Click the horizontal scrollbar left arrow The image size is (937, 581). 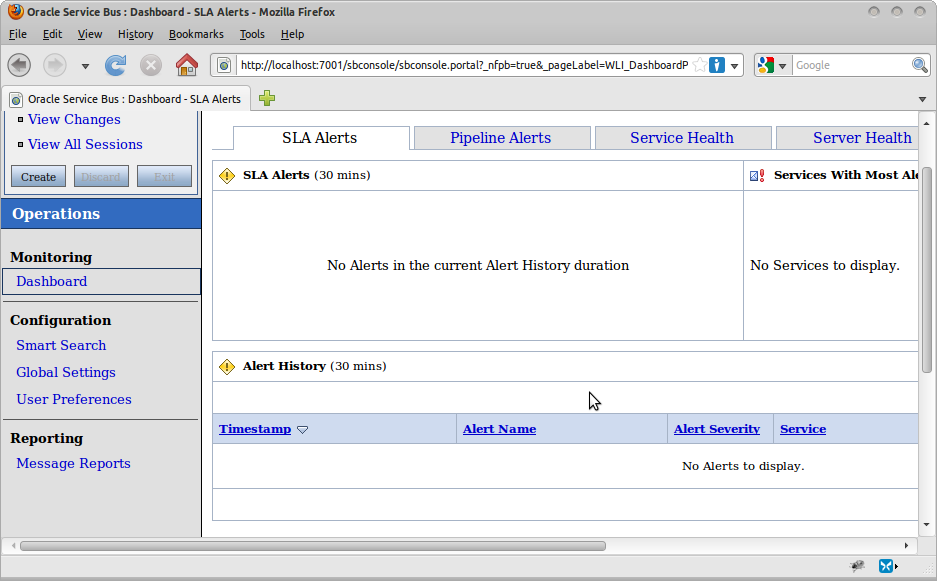click(13, 546)
